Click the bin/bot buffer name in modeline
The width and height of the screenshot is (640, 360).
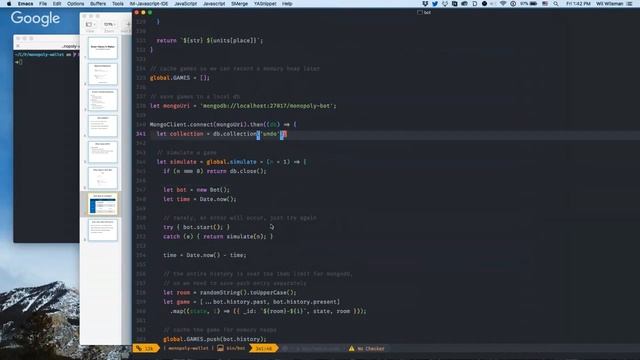tap(236, 349)
